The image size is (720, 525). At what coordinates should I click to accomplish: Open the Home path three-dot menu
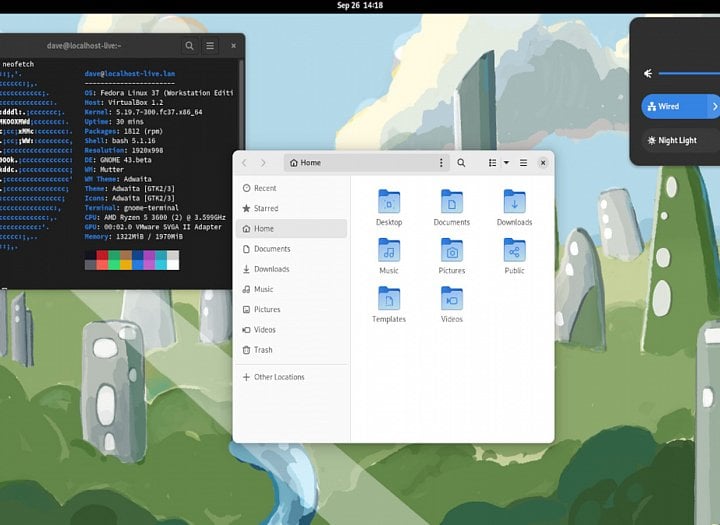tap(441, 163)
